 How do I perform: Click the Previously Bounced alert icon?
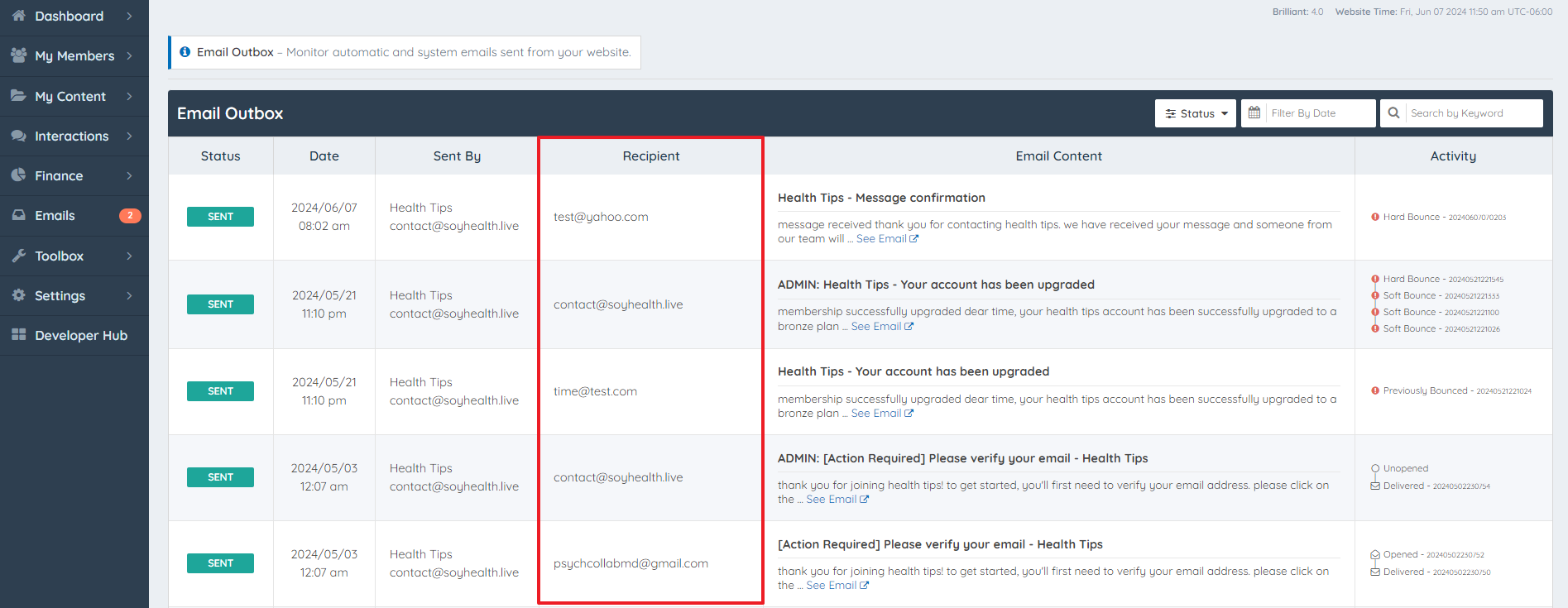tap(1375, 390)
